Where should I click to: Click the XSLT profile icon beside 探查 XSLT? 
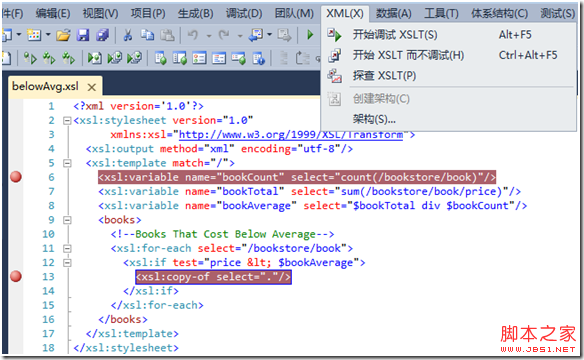tap(334, 76)
